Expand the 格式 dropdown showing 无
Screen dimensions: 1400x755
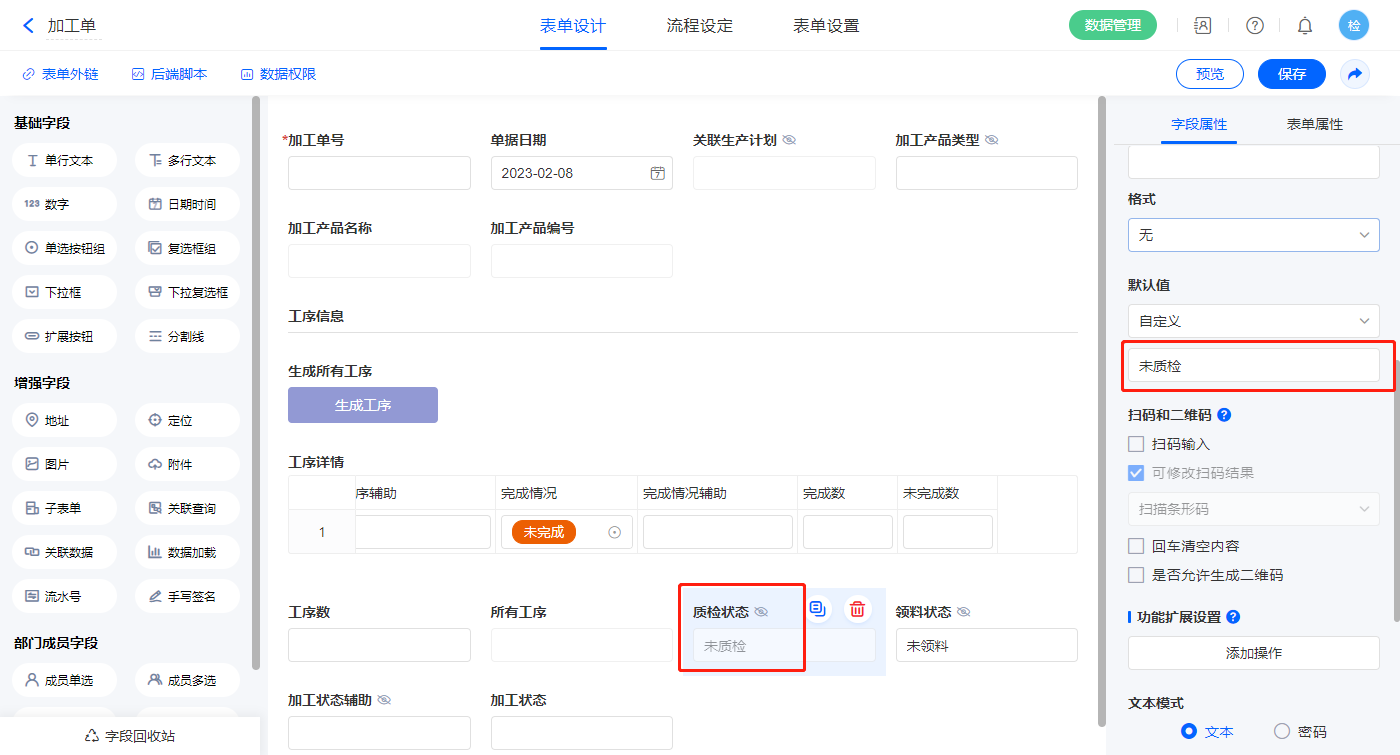[x=1253, y=235]
